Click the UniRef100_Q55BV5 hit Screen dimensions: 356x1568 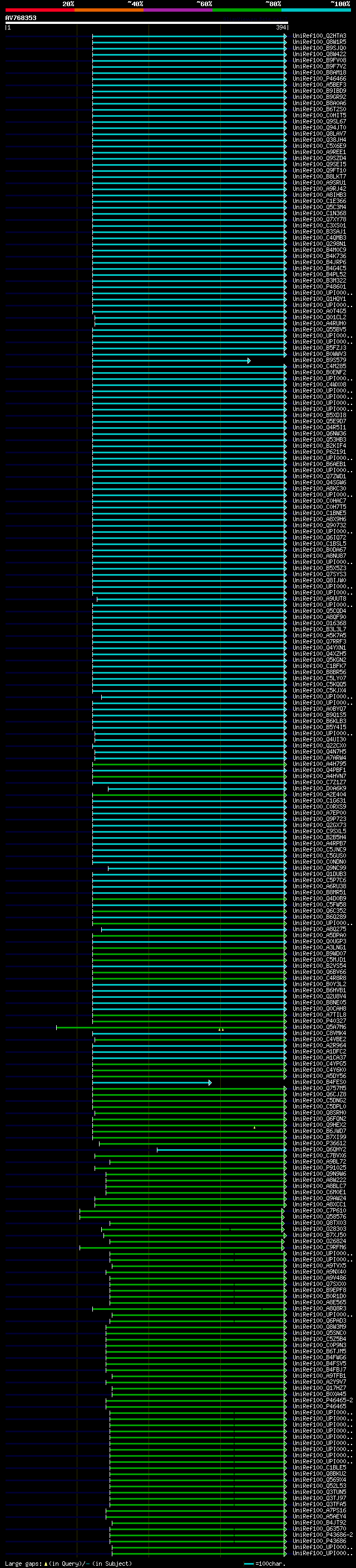click(x=319, y=329)
